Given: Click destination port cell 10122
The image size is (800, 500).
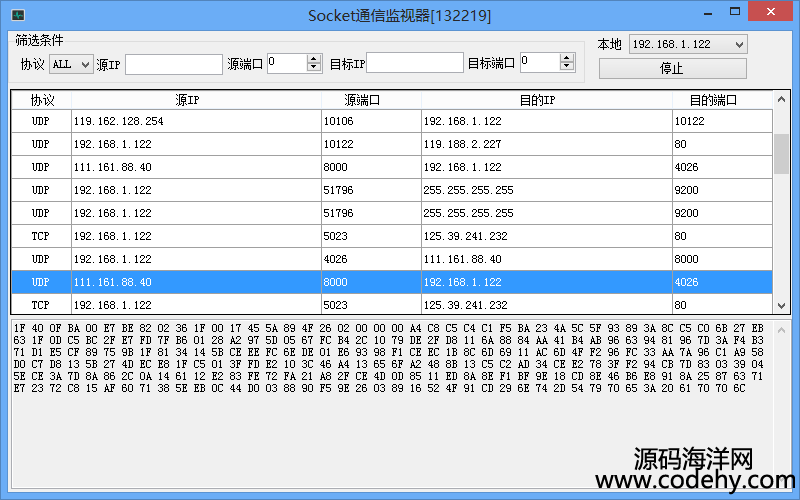Looking at the screenshot, I should coord(722,121).
